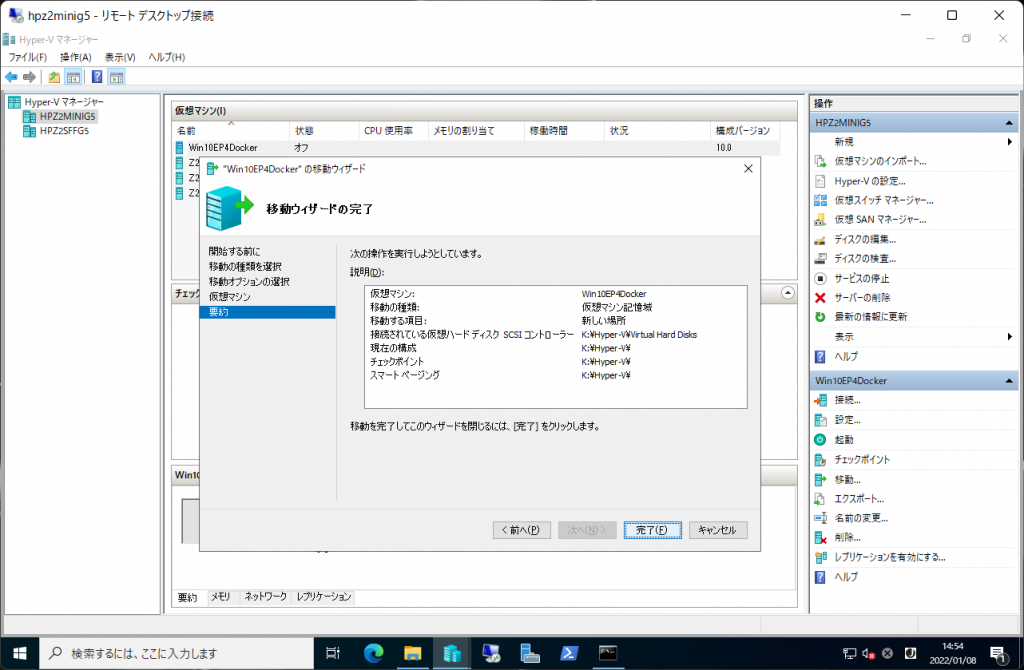This screenshot has height=670, width=1024.
Task: Click Windows Start button
Action: coord(20,653)
